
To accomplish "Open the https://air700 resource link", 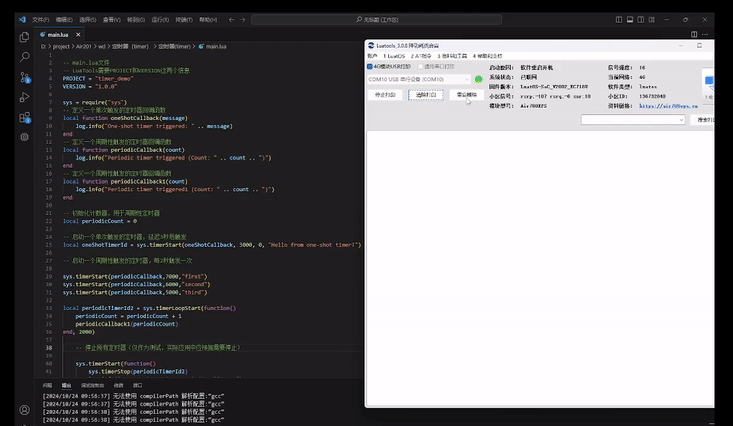I will coord(668,106).
